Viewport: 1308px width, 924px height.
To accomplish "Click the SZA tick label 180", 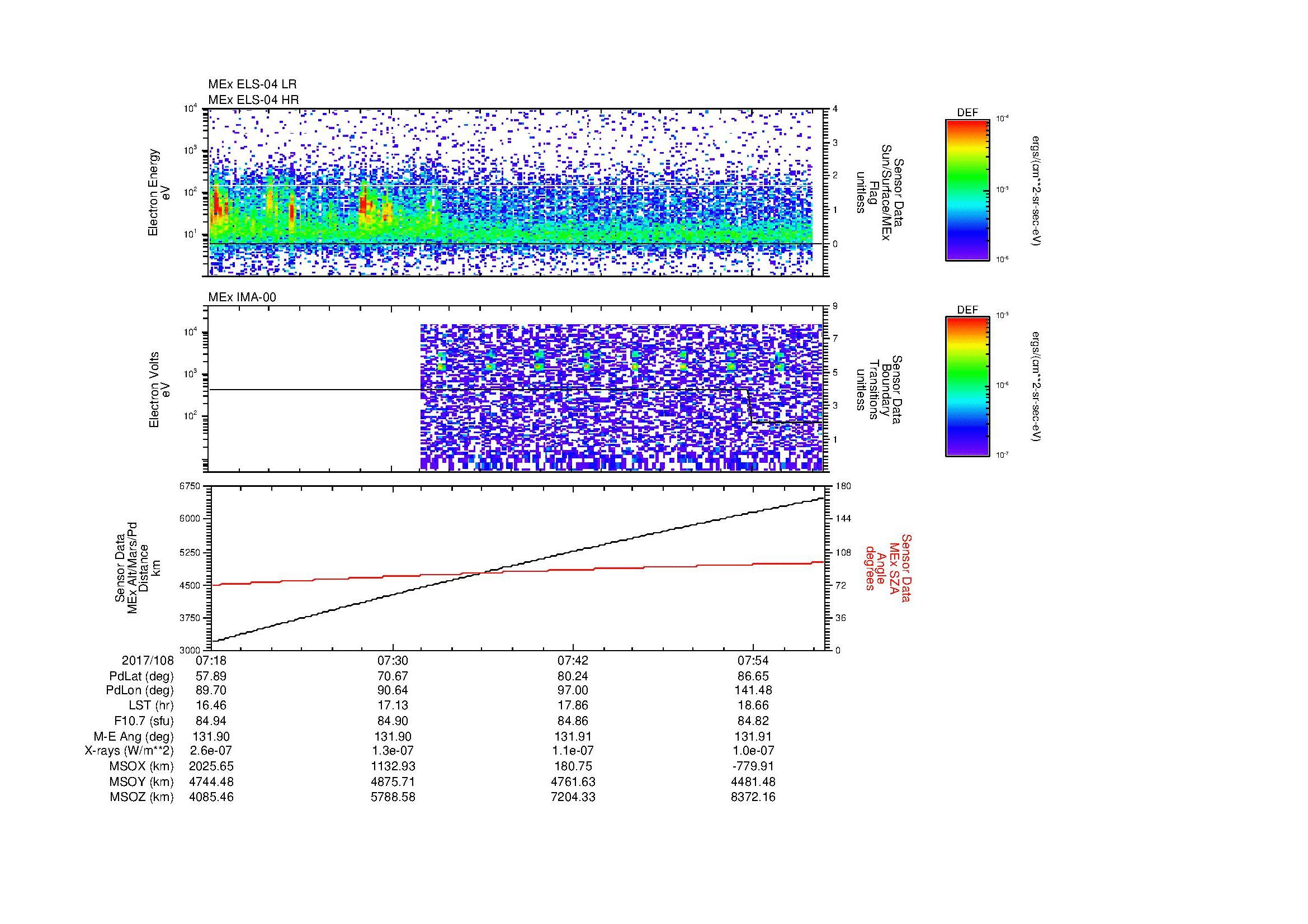I will pos(843,486).
